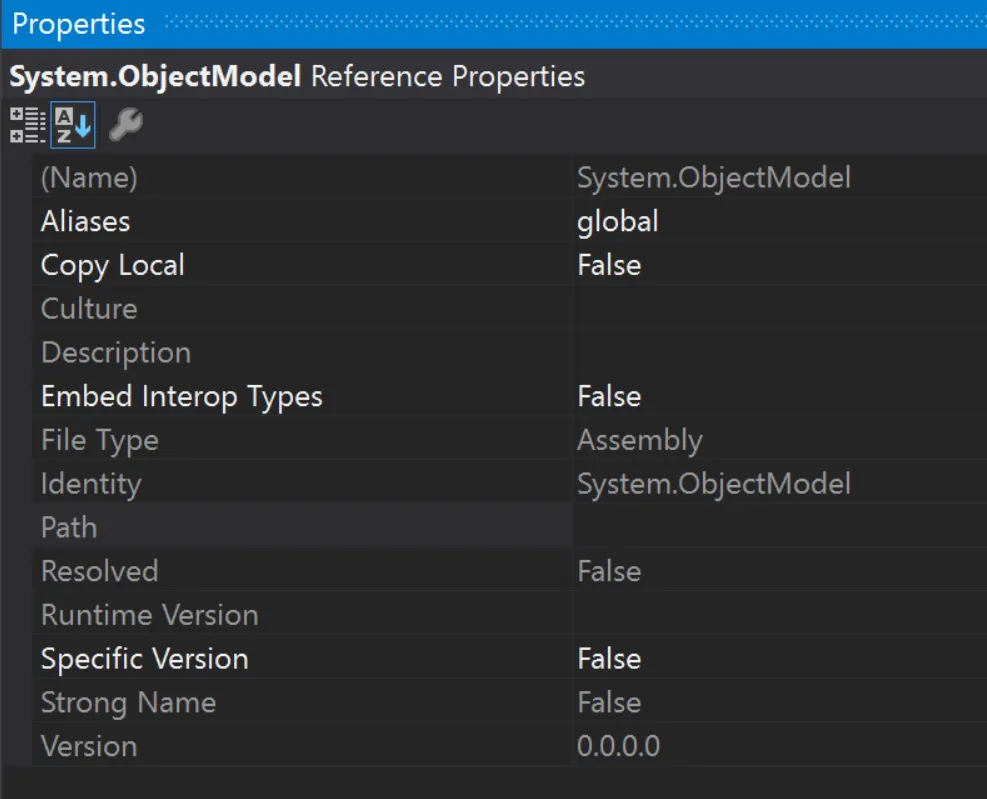Switch to Categorized property view
987x799 pixels.
coord(27,126)
